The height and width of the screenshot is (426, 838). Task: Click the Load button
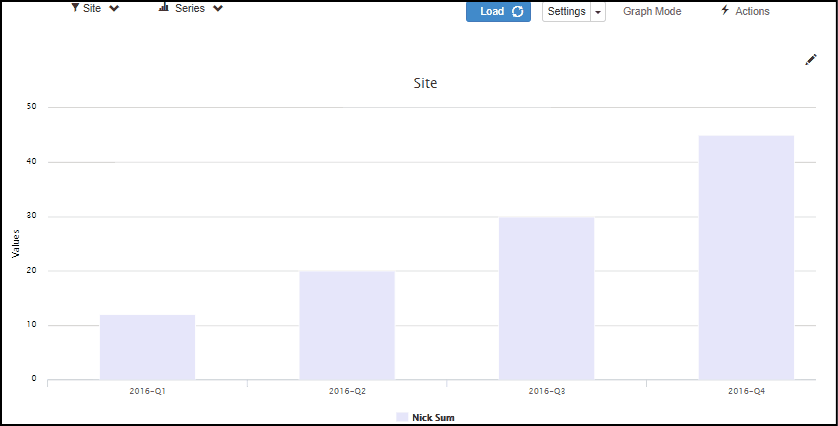pos(498,11)
